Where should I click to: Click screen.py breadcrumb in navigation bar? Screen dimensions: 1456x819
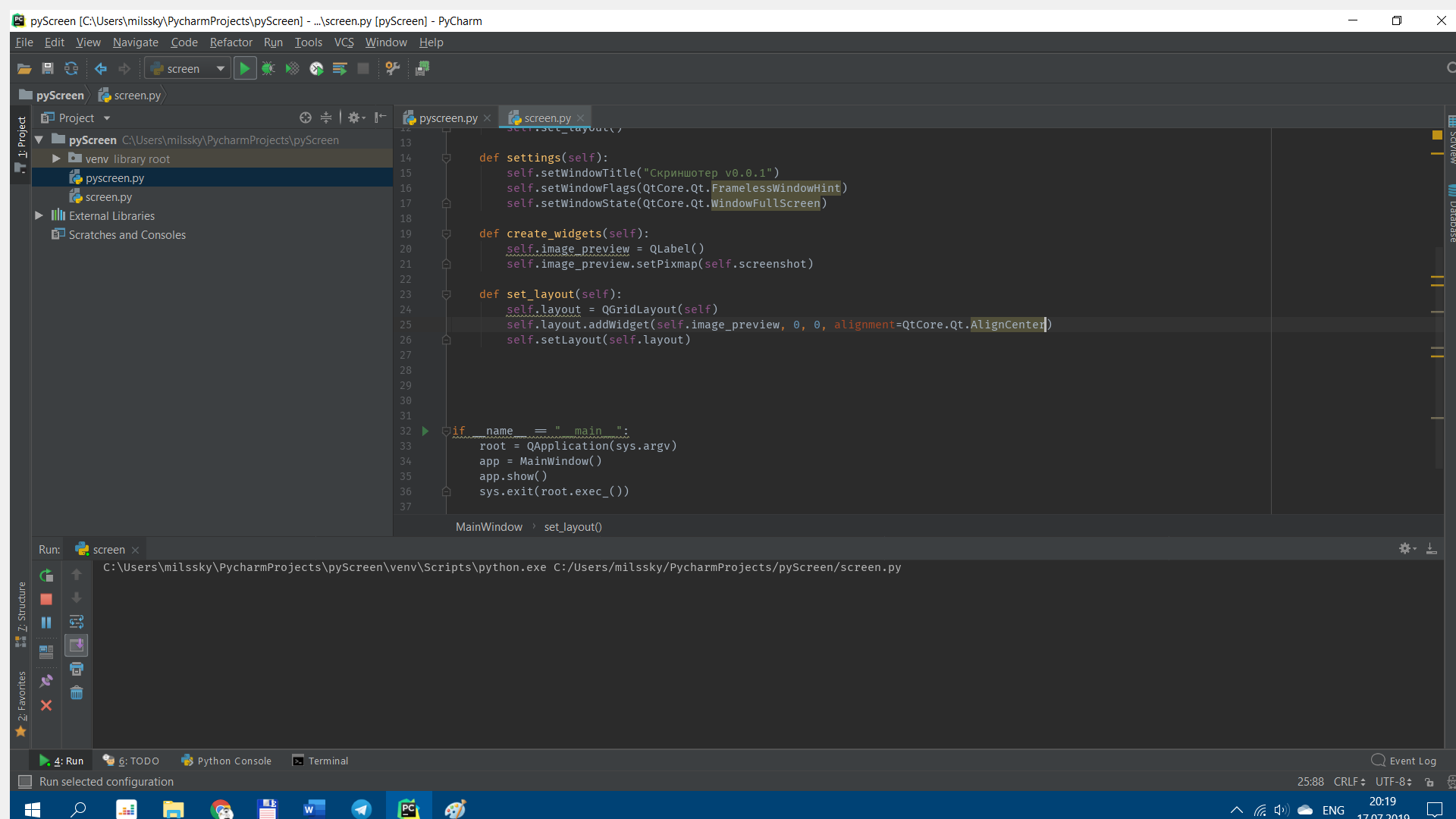pos(130,96)
